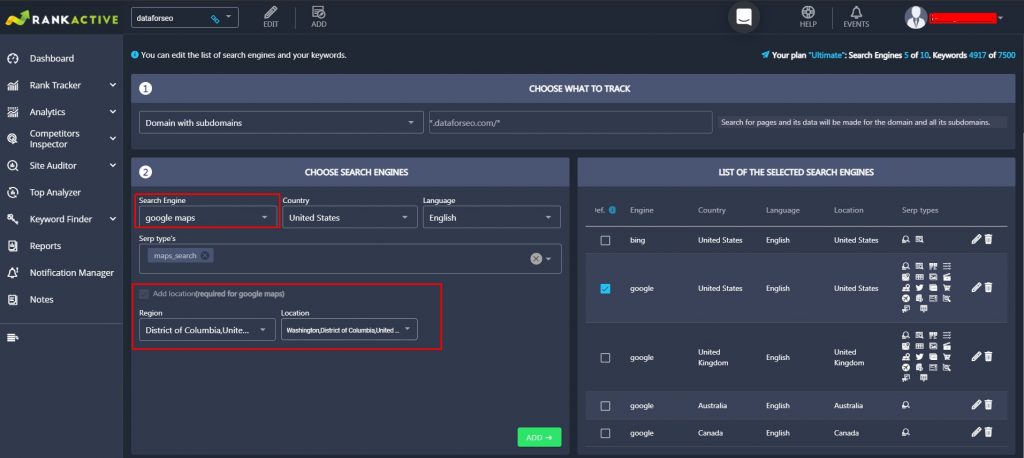Open the EVENTS bell icon
The height and width of the screenshot is (458, 1024).
tap(856, 12)
